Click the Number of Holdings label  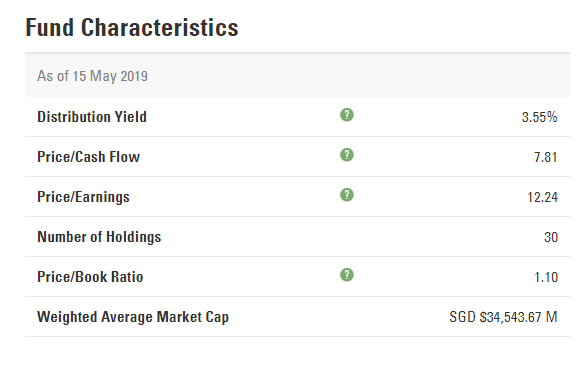[x=99, y=237]
